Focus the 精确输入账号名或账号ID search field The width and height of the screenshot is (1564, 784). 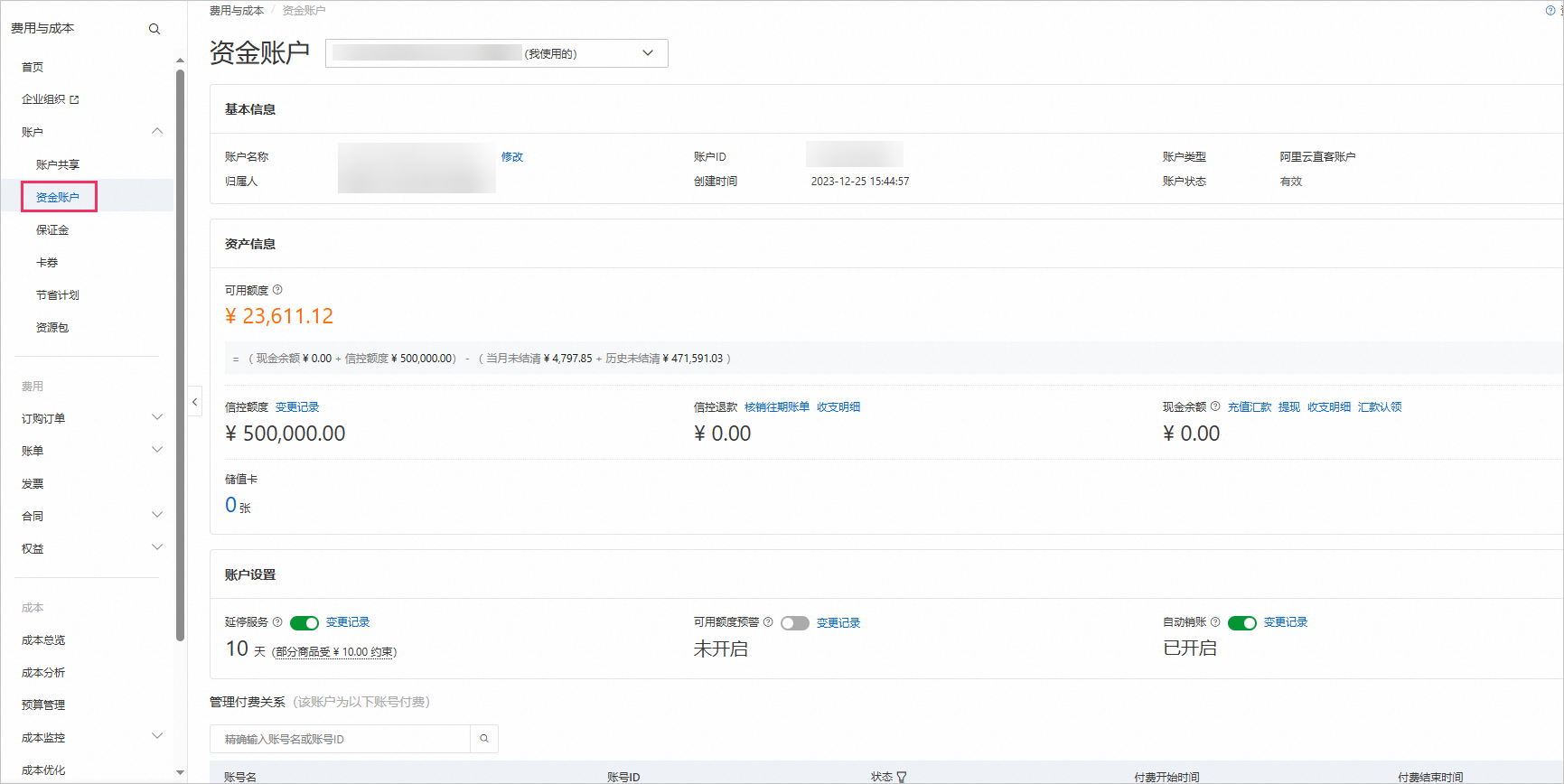pos(340,739)
